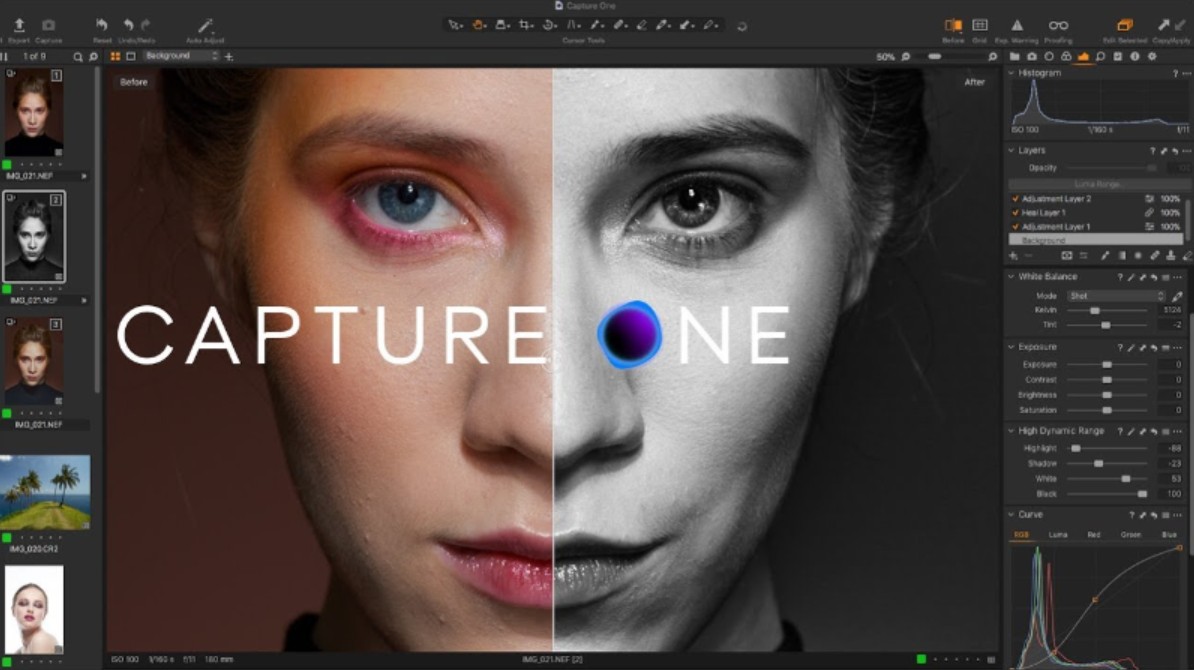Turn on Proofing glasses icon
Screen dimensions: 1194x670
[1058, 25]
